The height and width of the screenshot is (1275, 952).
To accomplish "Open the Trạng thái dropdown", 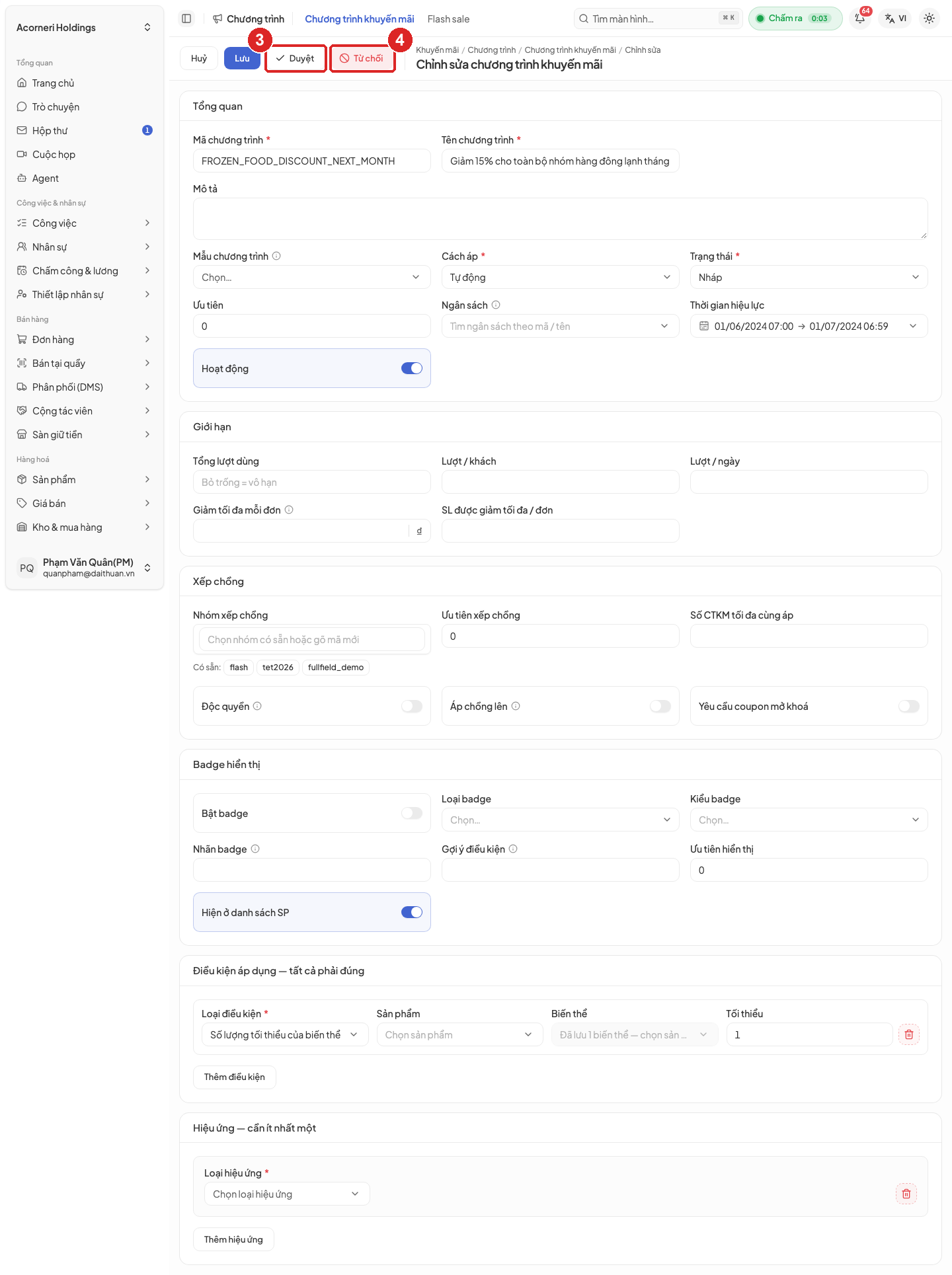I will [x=809, y=277].
